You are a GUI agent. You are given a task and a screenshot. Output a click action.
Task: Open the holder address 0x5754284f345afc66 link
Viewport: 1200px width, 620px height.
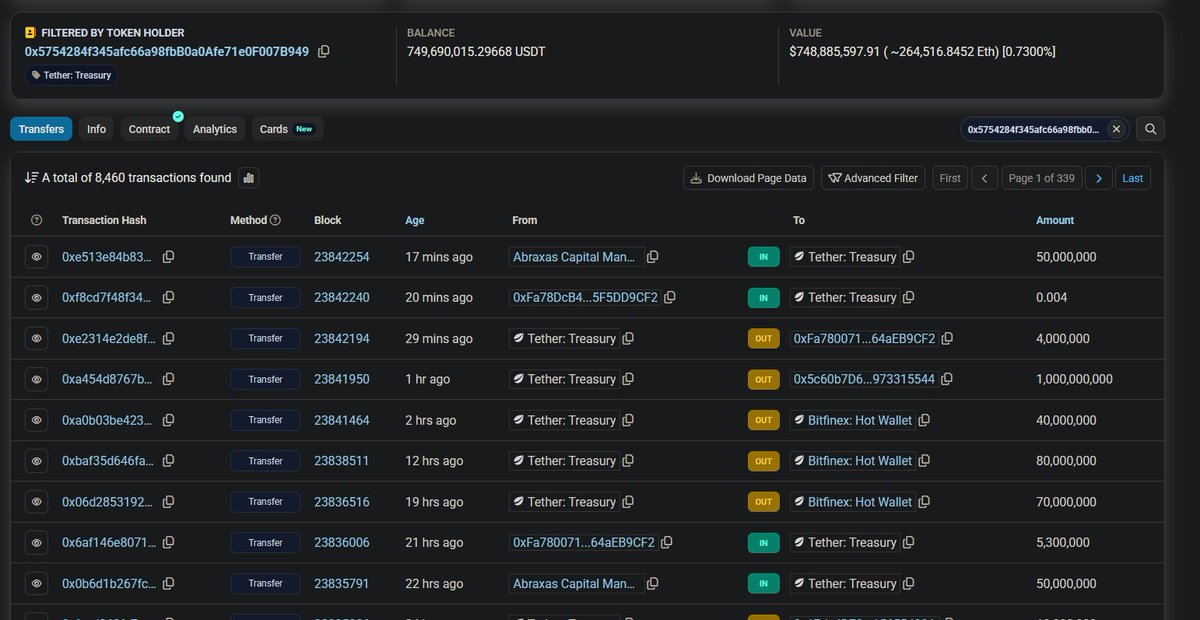click(167, 51)
